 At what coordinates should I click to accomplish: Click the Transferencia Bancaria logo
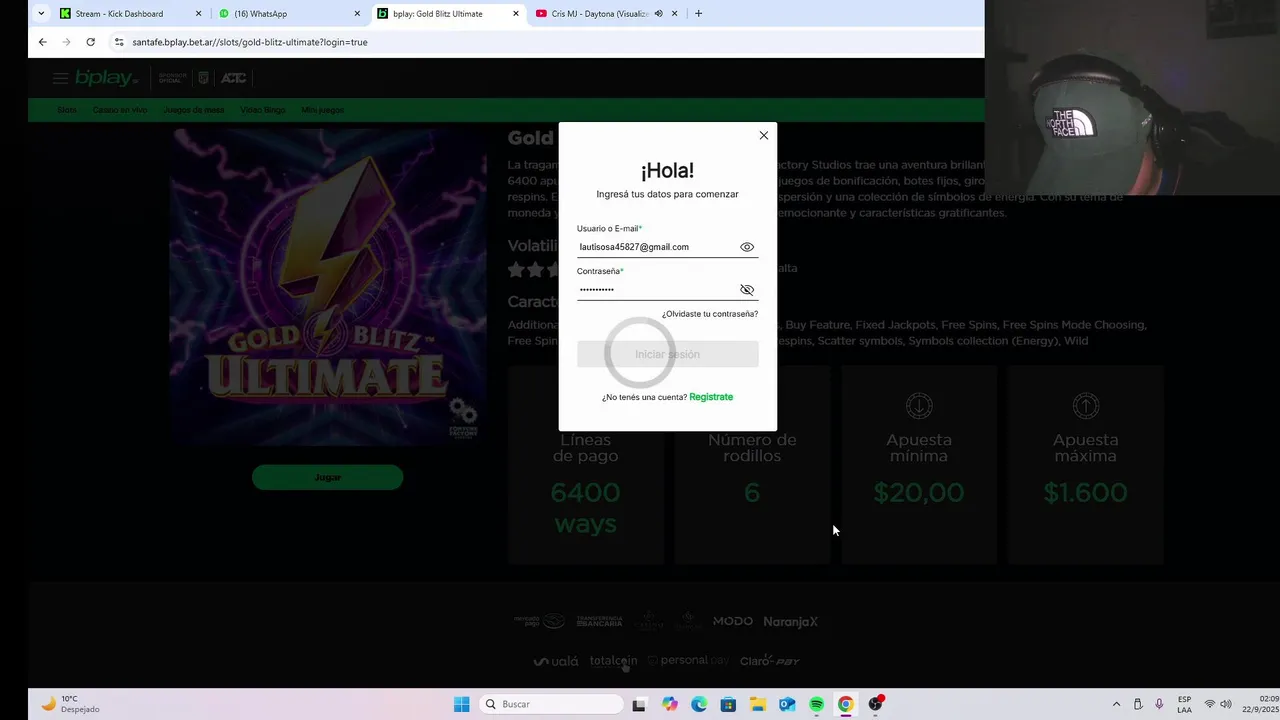click(599, 621)
